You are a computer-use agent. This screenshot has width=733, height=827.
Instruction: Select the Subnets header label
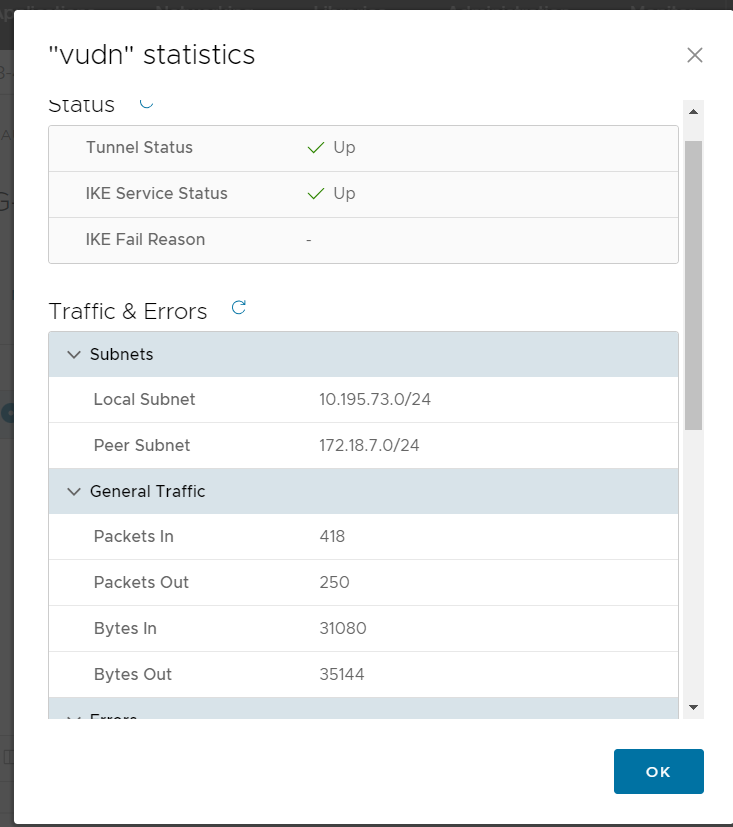click(x=121, y=355)
